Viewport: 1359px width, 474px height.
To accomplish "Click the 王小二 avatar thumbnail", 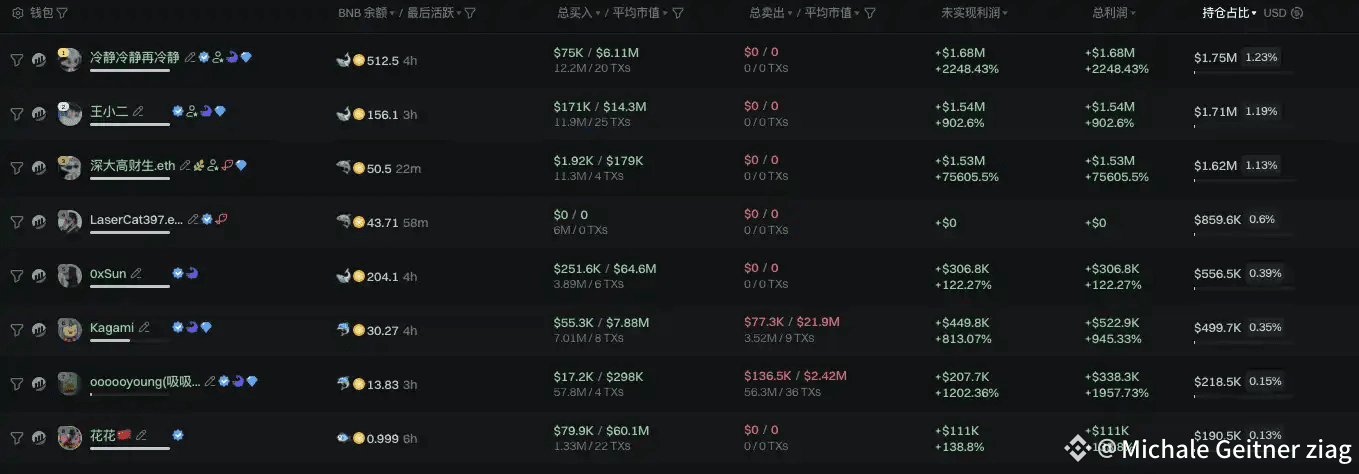I will (70, 114).
